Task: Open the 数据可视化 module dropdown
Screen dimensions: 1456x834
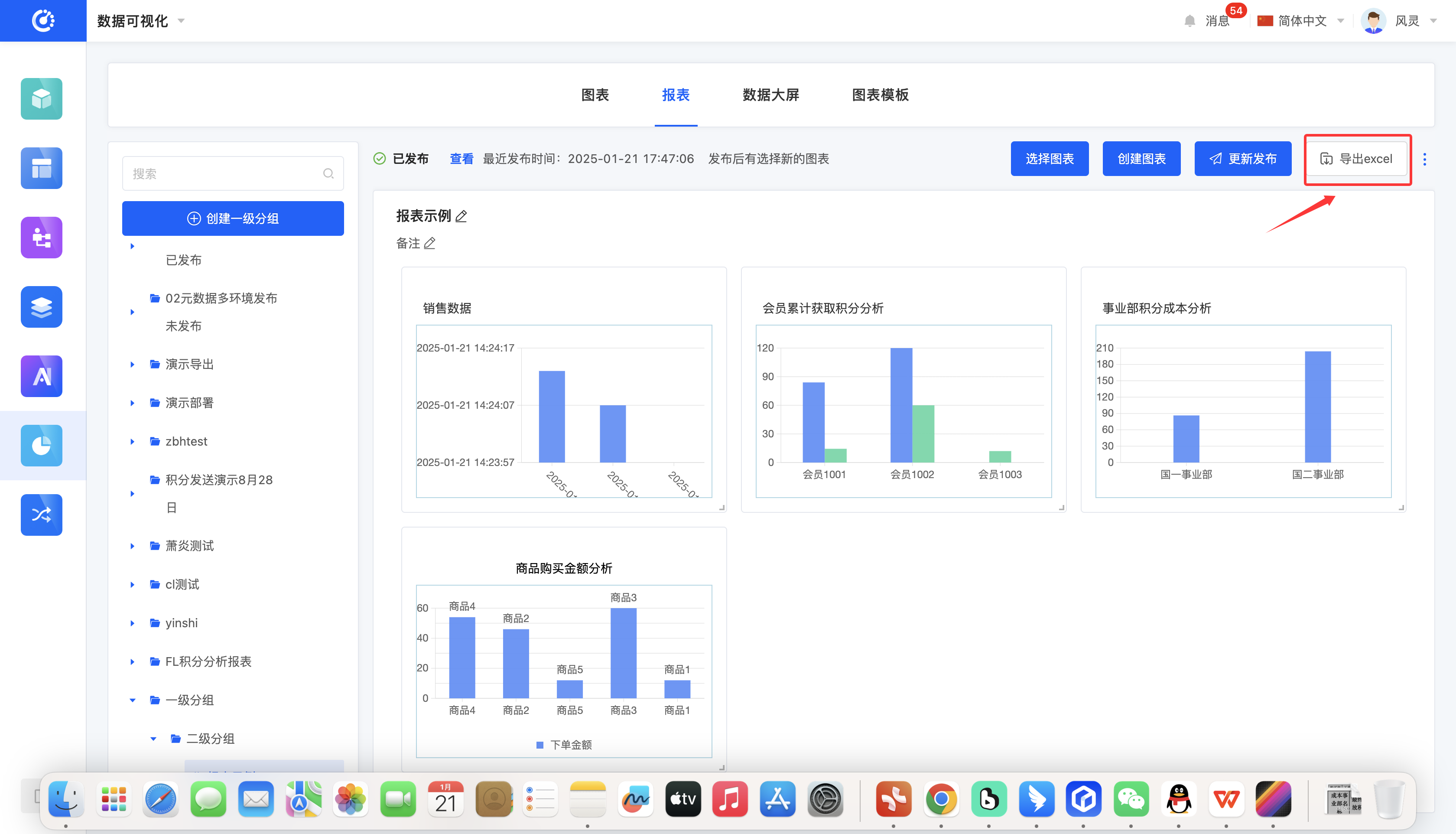Action: pos(140,21)
